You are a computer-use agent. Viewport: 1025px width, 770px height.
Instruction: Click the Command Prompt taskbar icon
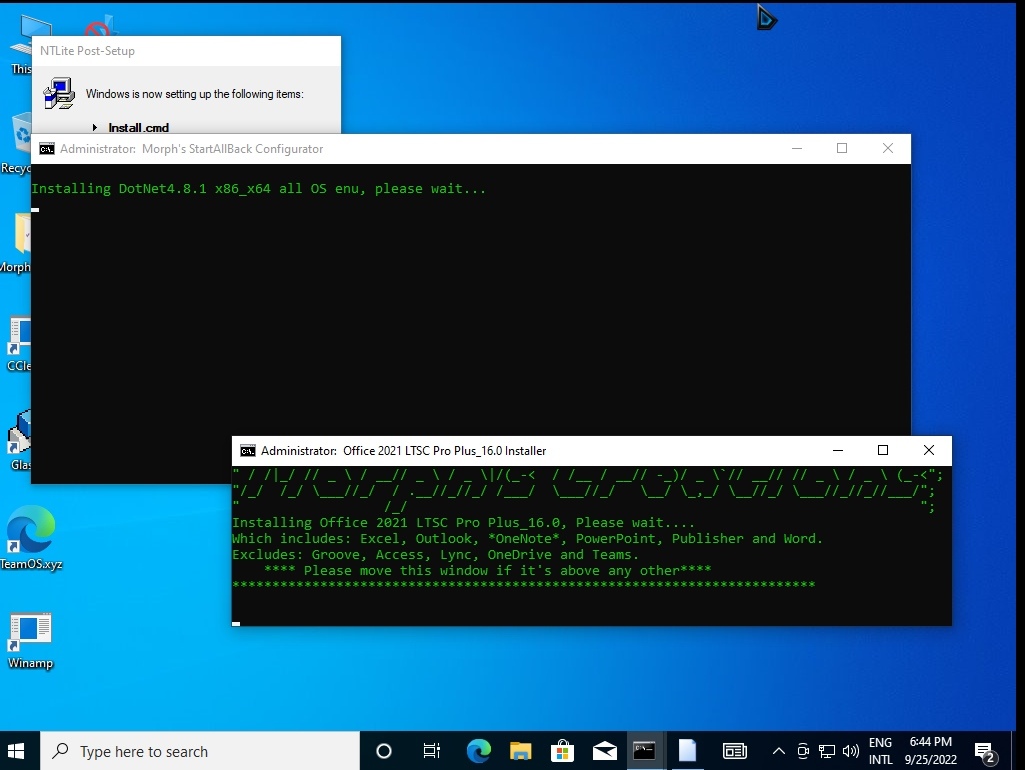645,751
